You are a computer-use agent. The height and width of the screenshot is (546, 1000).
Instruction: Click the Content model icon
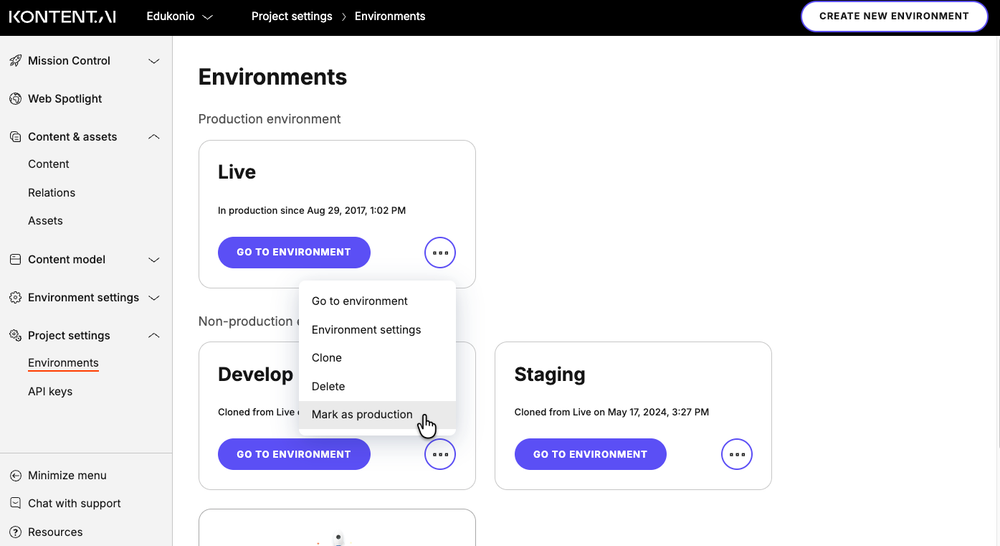pyautogui.click(x=15, y=260)
